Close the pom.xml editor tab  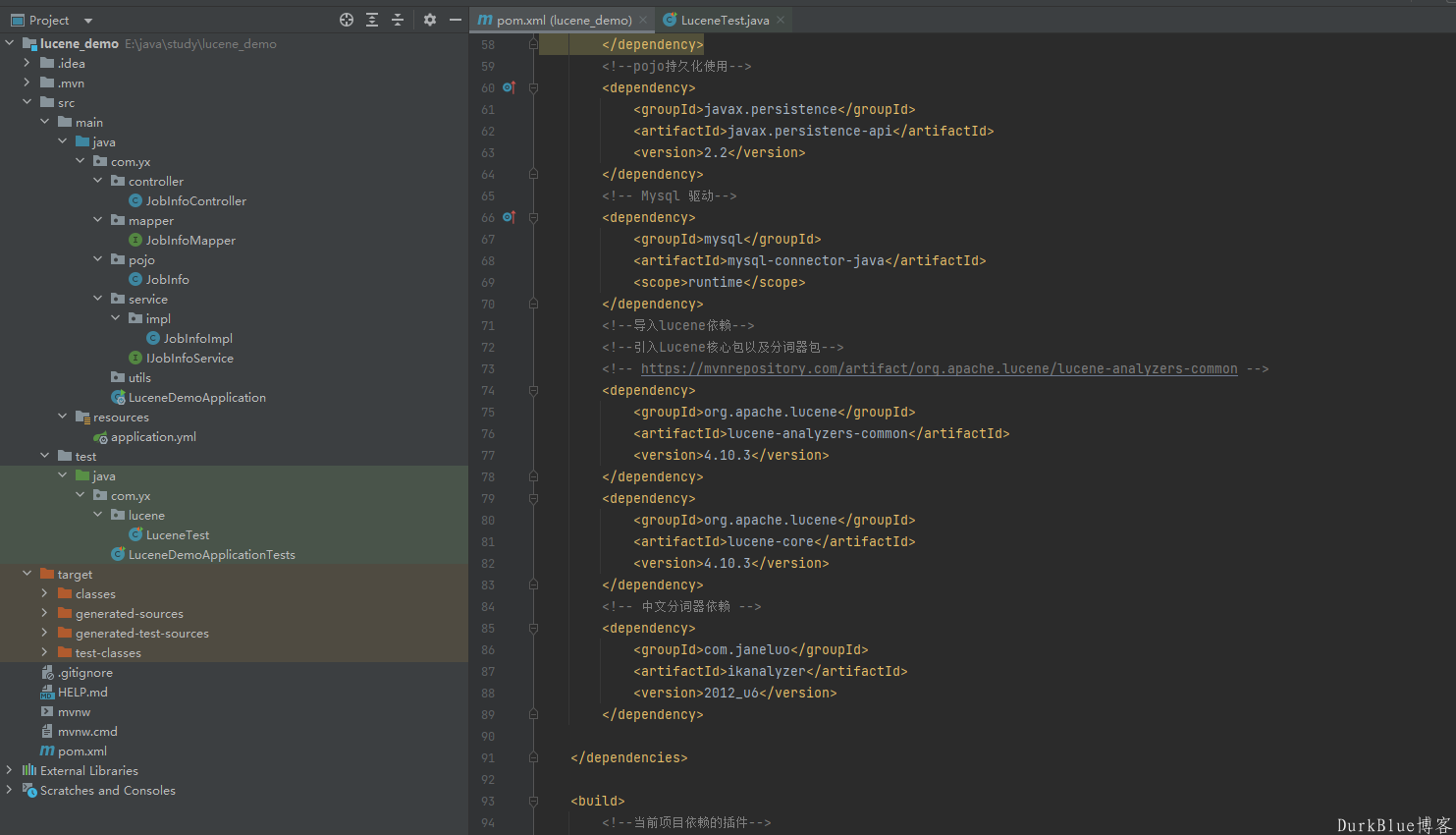643,20
